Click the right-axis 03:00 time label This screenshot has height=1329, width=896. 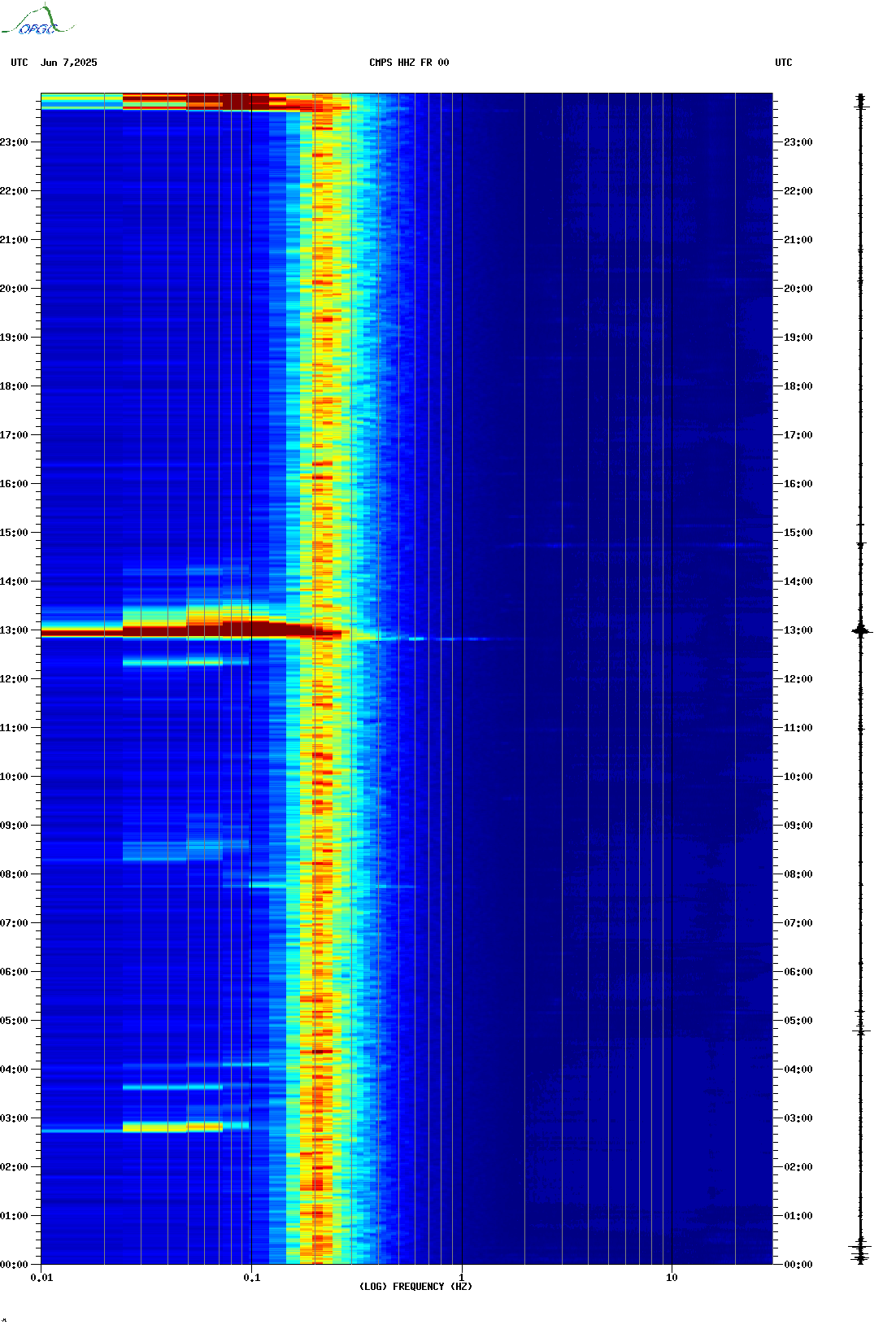[x=798, y=1118]
